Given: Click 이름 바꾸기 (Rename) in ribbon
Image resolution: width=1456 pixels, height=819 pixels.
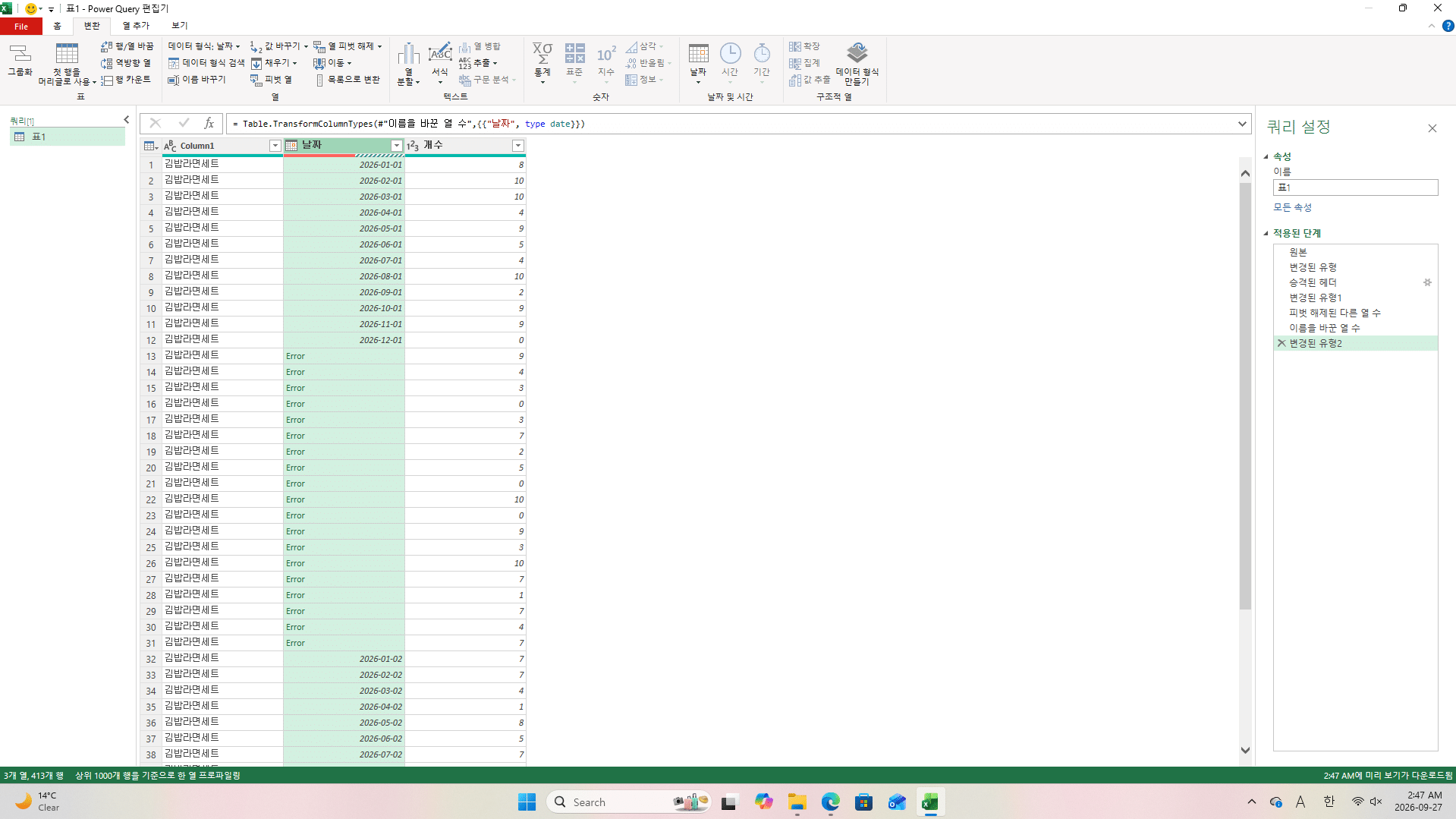Looking at the screenshot, I should pyautogui.click(x=197, y=80).
